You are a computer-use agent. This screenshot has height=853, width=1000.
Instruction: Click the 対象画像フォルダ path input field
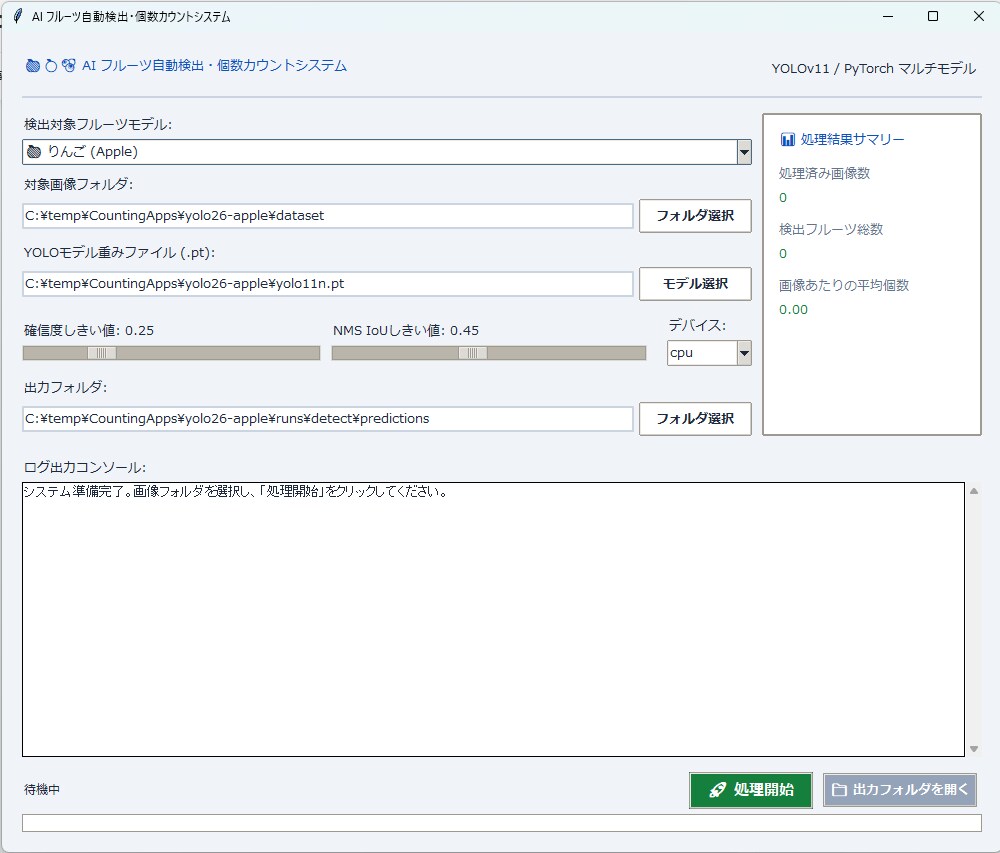tap(328, 216)
